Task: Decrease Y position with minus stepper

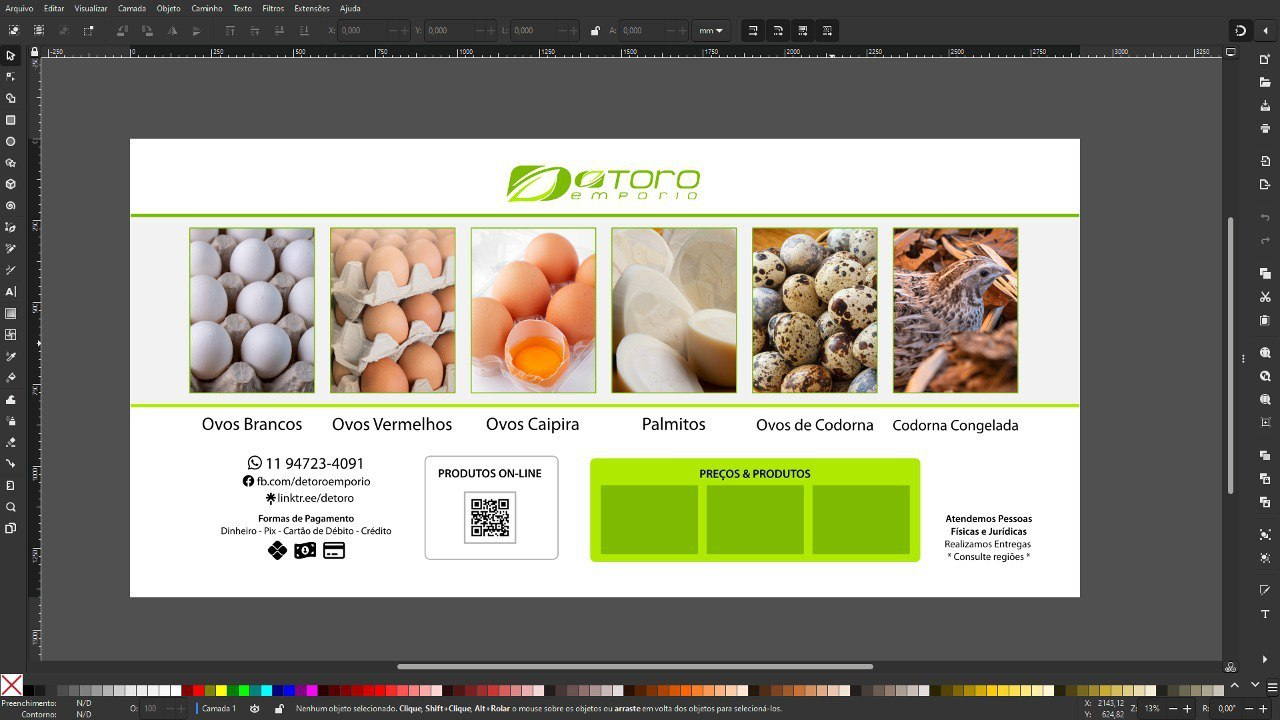Action: (479, 31)
